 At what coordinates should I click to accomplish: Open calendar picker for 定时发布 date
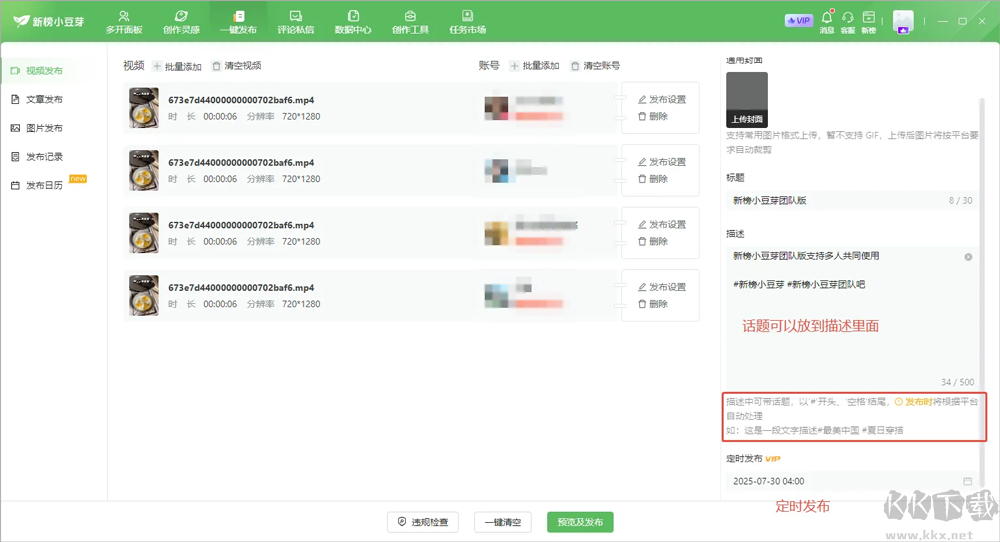coord(967,481)
